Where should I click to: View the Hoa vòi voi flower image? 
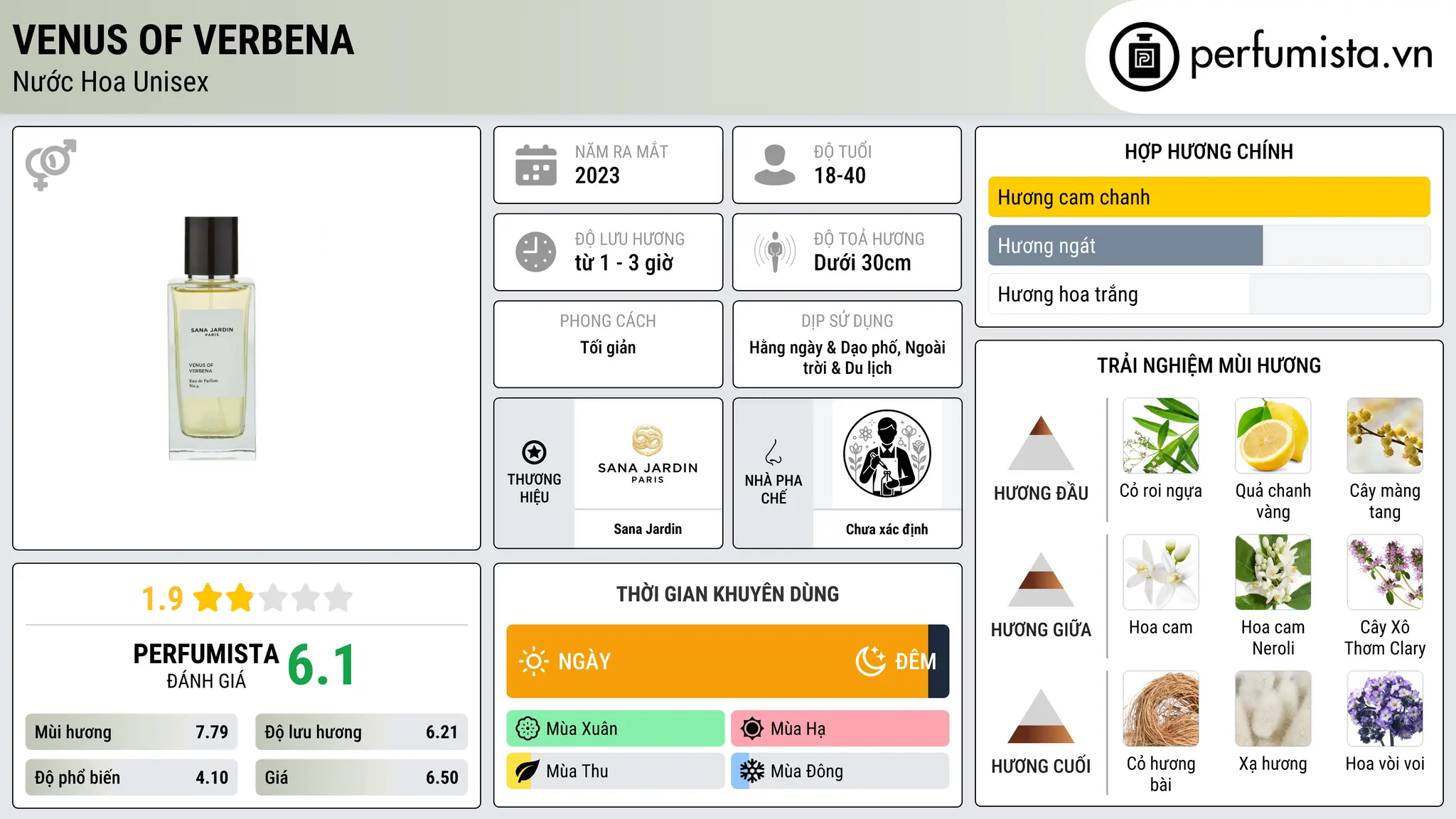1385,709
